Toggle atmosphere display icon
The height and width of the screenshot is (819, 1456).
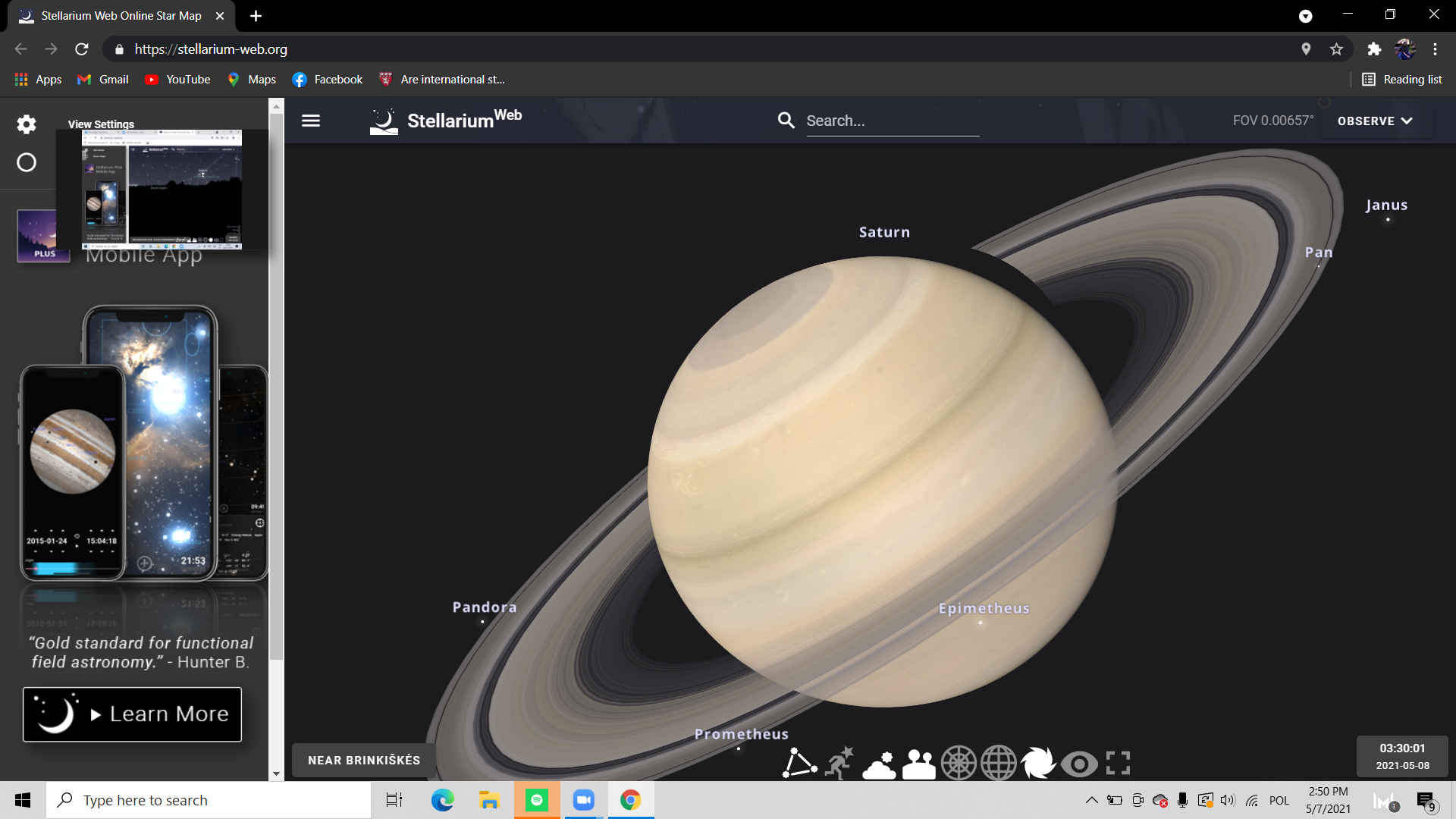[x=879, y=764]
